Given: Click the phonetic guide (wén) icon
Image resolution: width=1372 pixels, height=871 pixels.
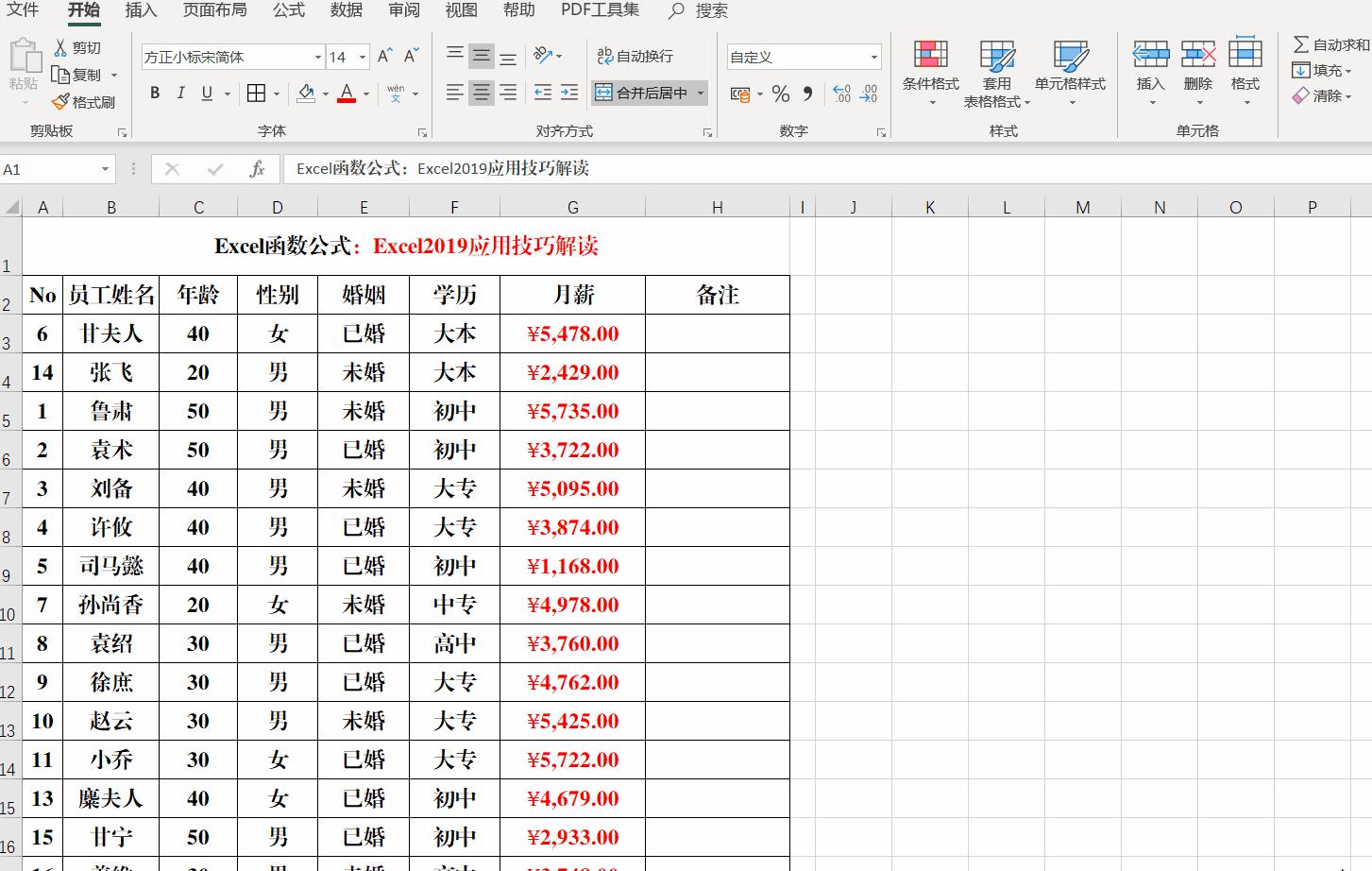Looking at the screenshot, I should point(396,93).
